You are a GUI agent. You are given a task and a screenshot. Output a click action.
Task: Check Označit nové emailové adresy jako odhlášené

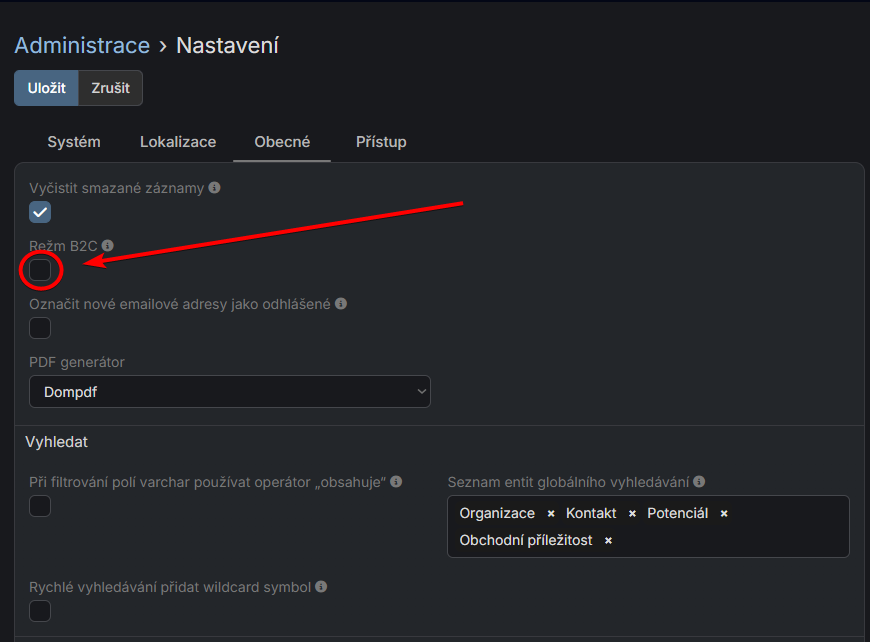40,328
